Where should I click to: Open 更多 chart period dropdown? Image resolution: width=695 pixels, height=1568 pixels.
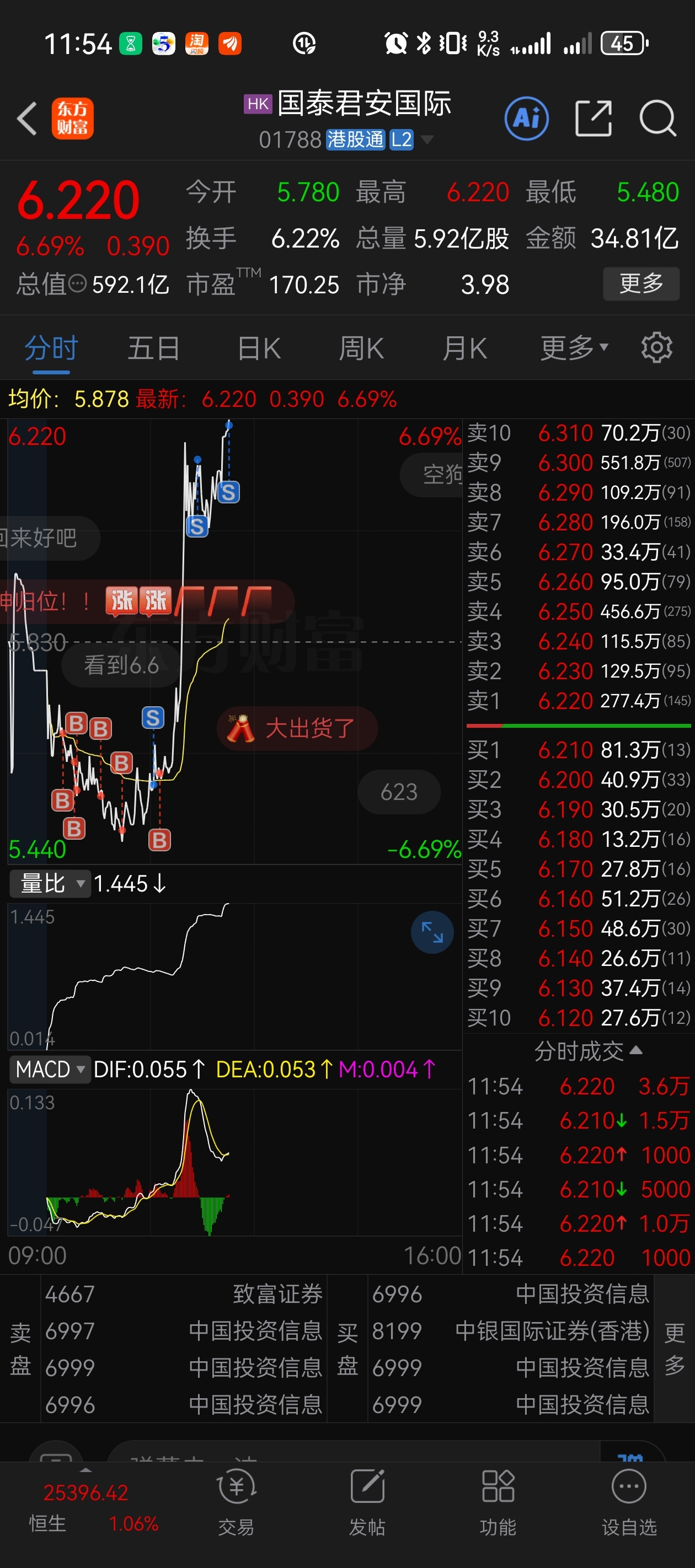(574, 348)
